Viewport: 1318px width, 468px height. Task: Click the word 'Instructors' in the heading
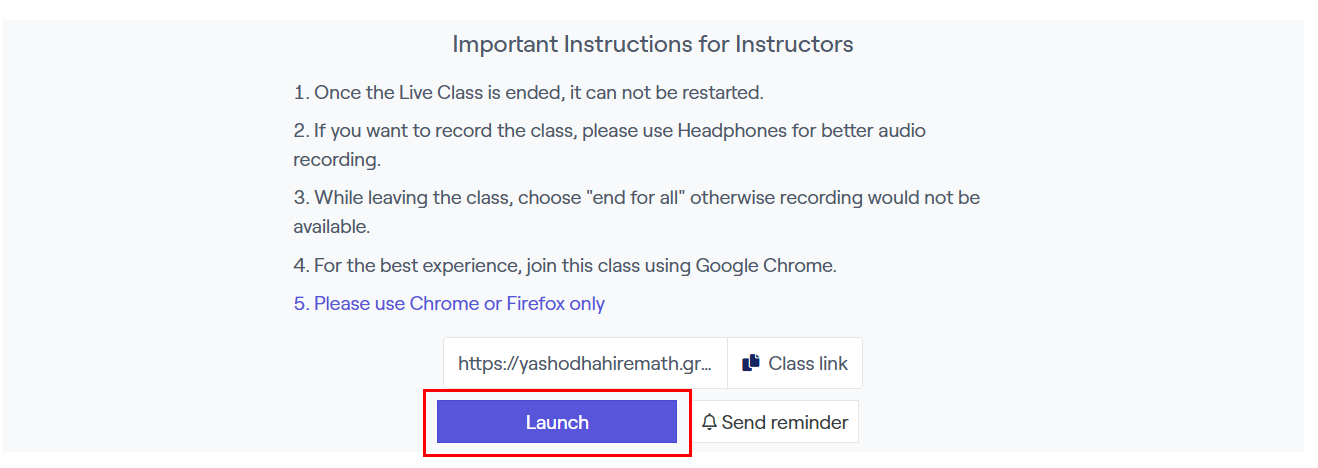[x=794, y=44]
